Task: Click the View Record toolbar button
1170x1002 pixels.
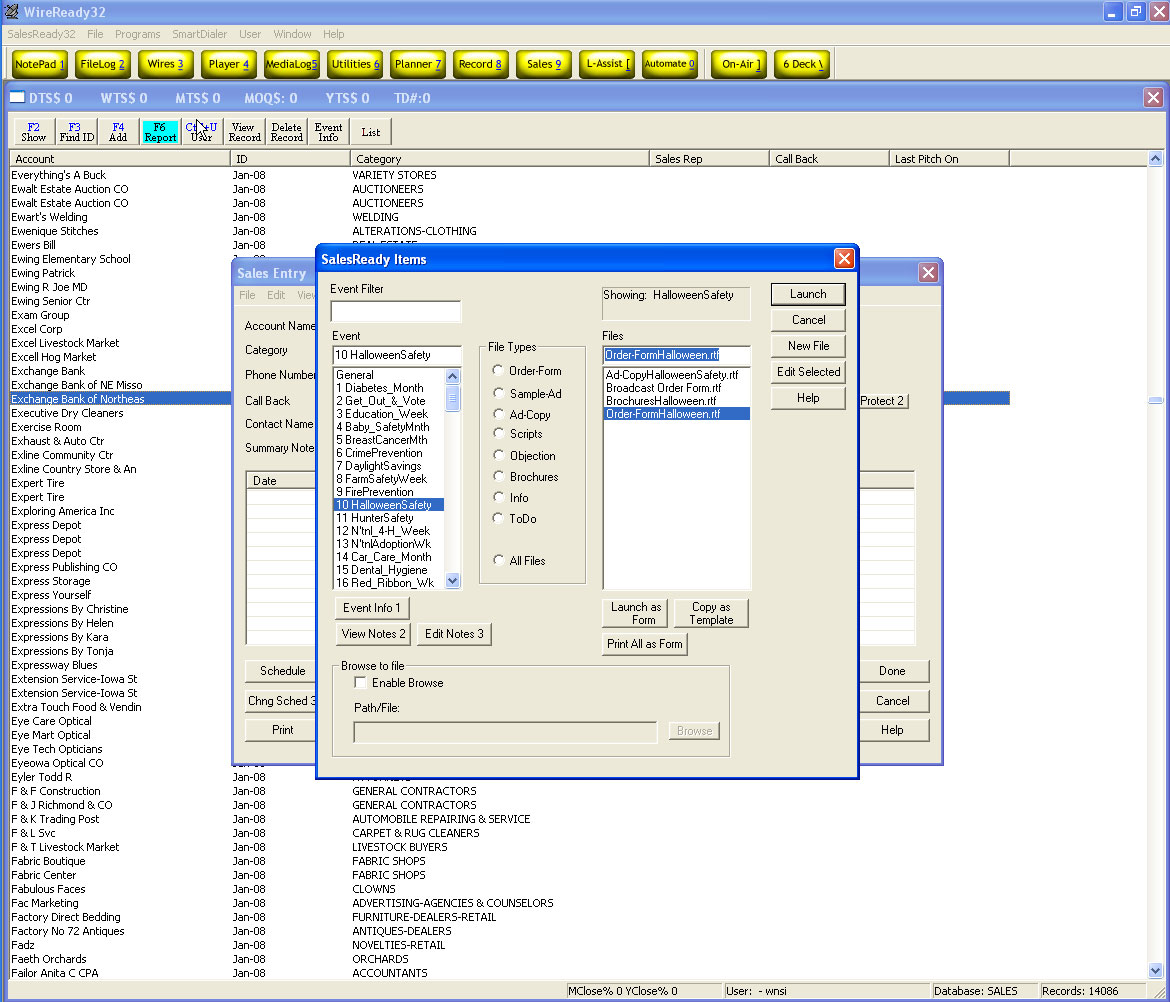Action: pyautogui.click(x=244, y=132)
